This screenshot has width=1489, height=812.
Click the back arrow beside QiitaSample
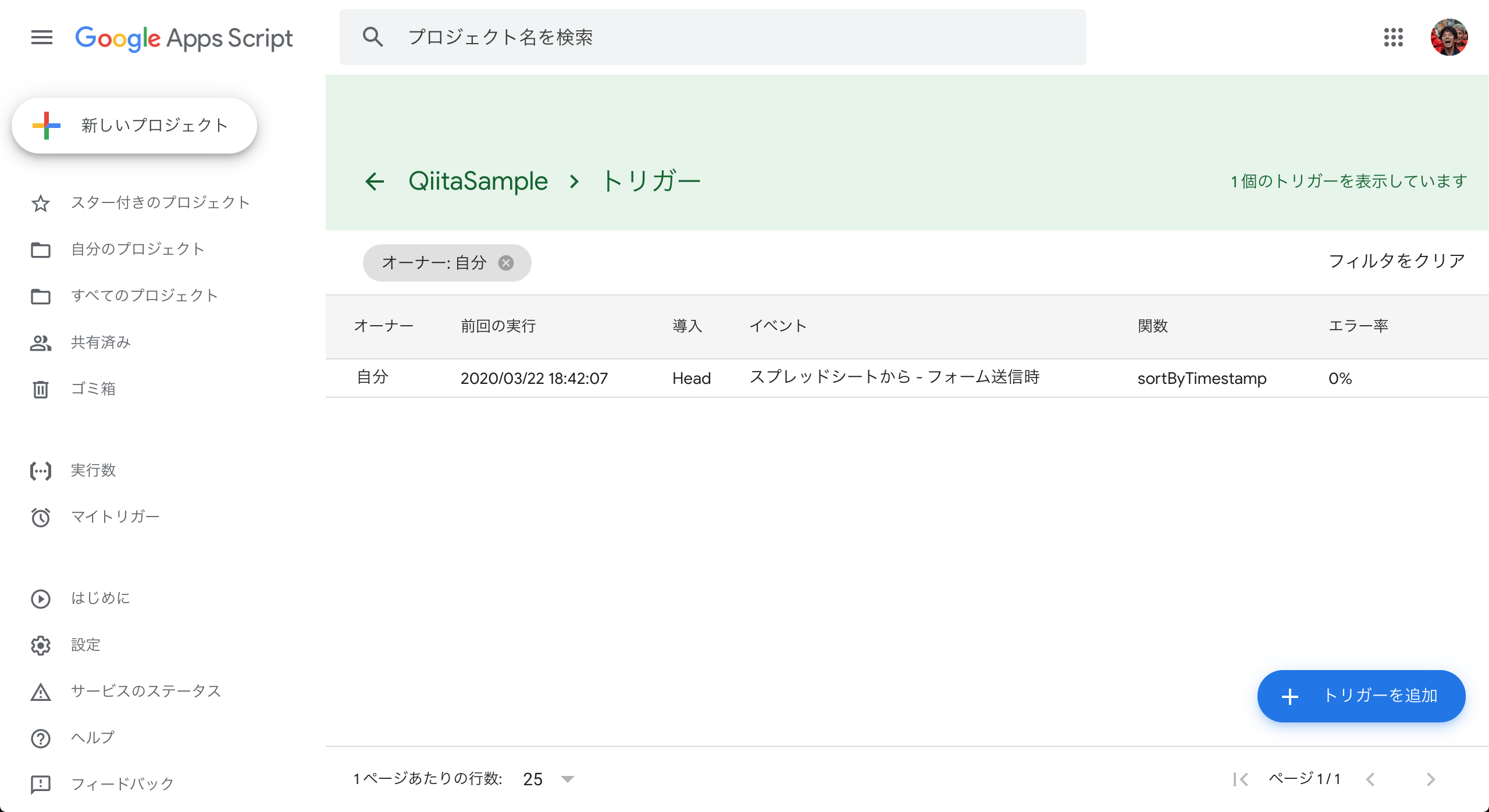375,181
